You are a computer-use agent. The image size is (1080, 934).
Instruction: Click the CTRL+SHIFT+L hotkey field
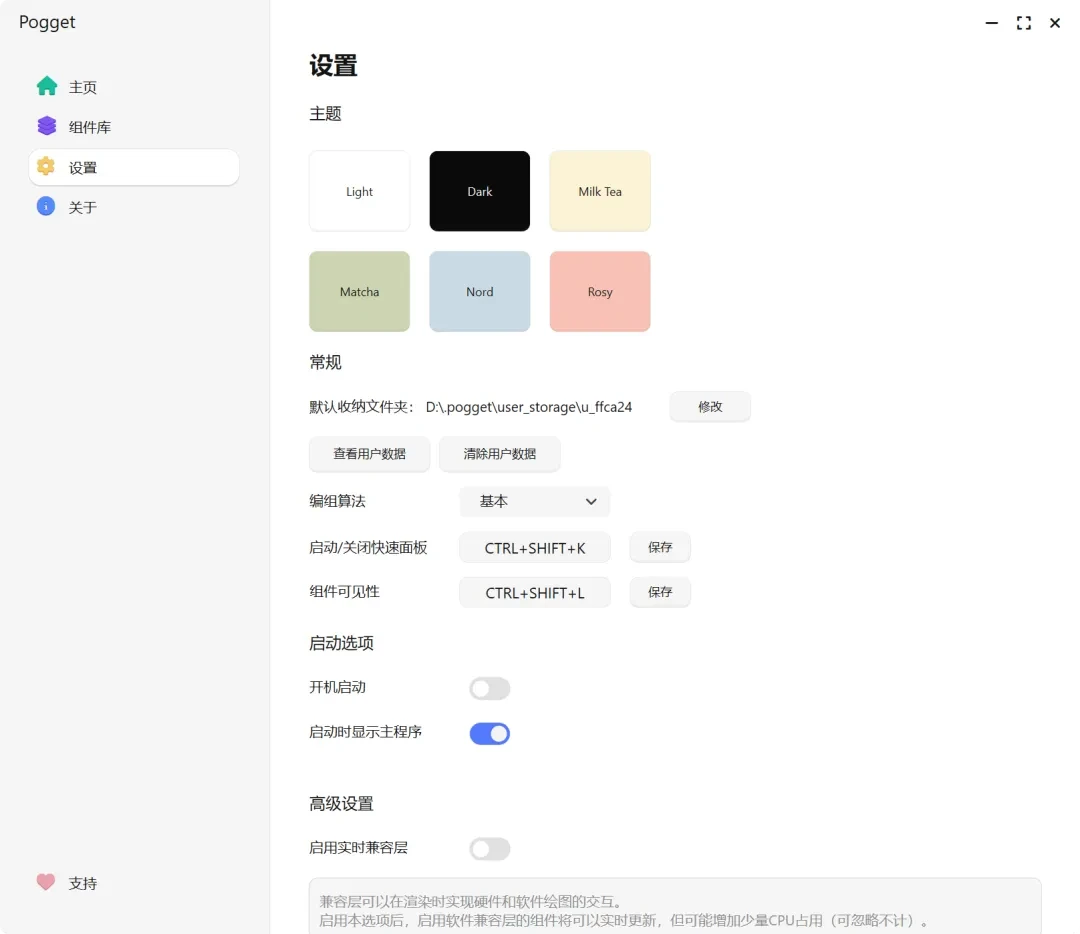coord(534,593)
